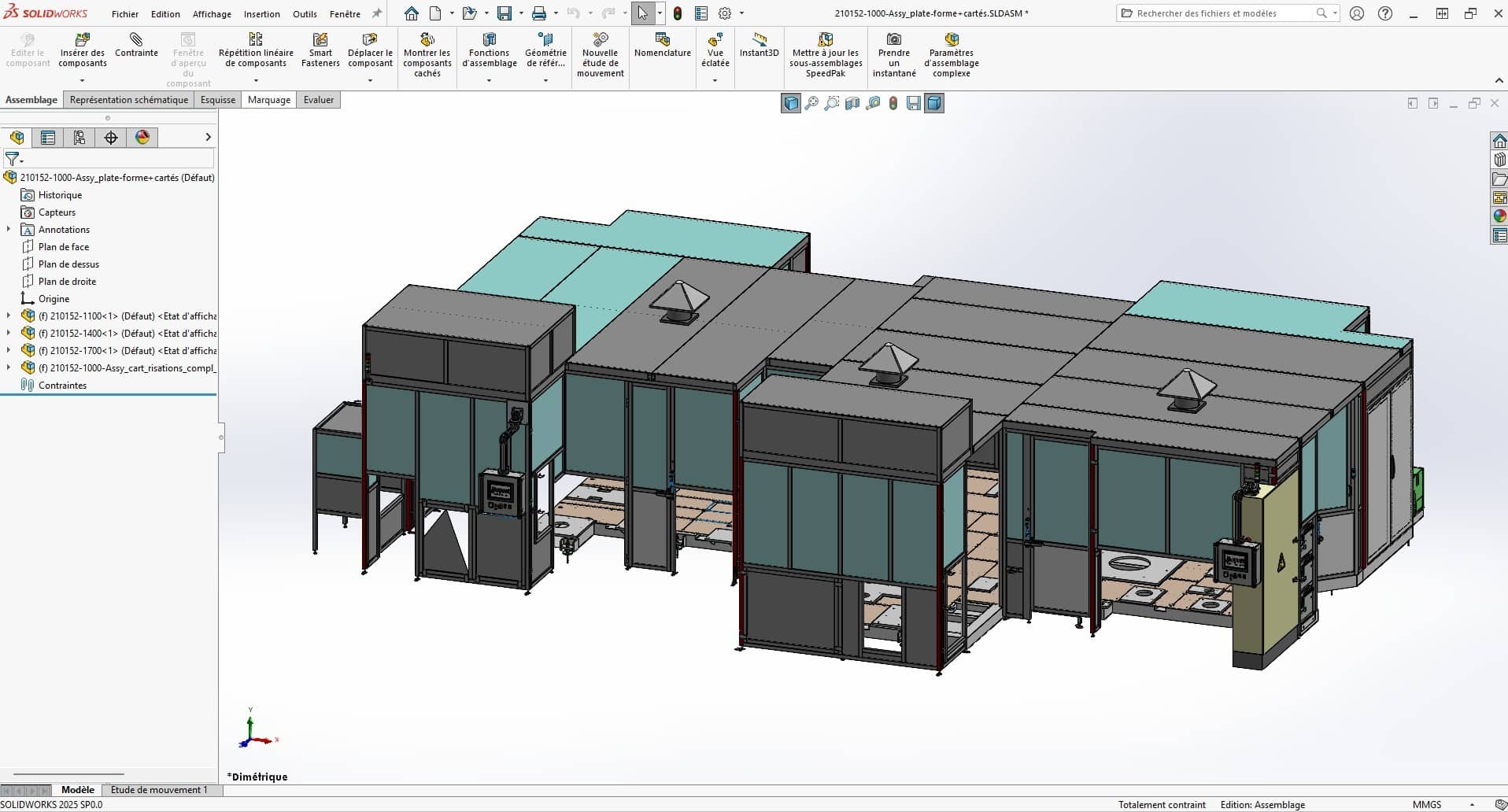Click Montrer les composants cachés

(427, 55)
